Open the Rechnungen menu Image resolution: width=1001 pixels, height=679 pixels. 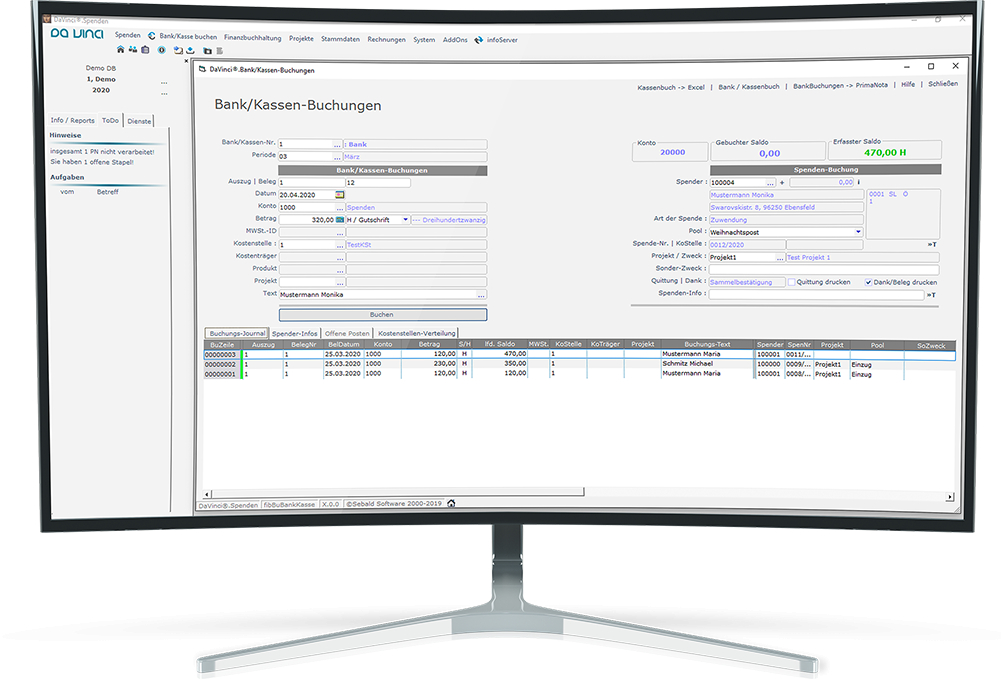[x=386, y=40]
